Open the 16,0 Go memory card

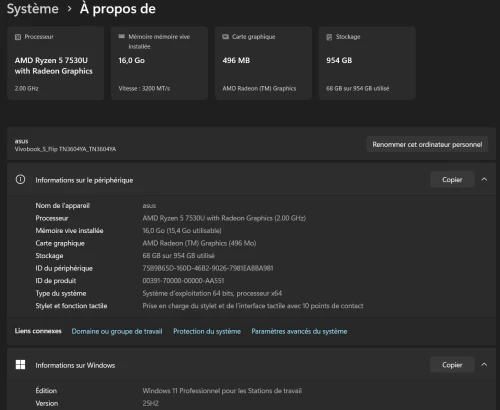pos(159,63)
